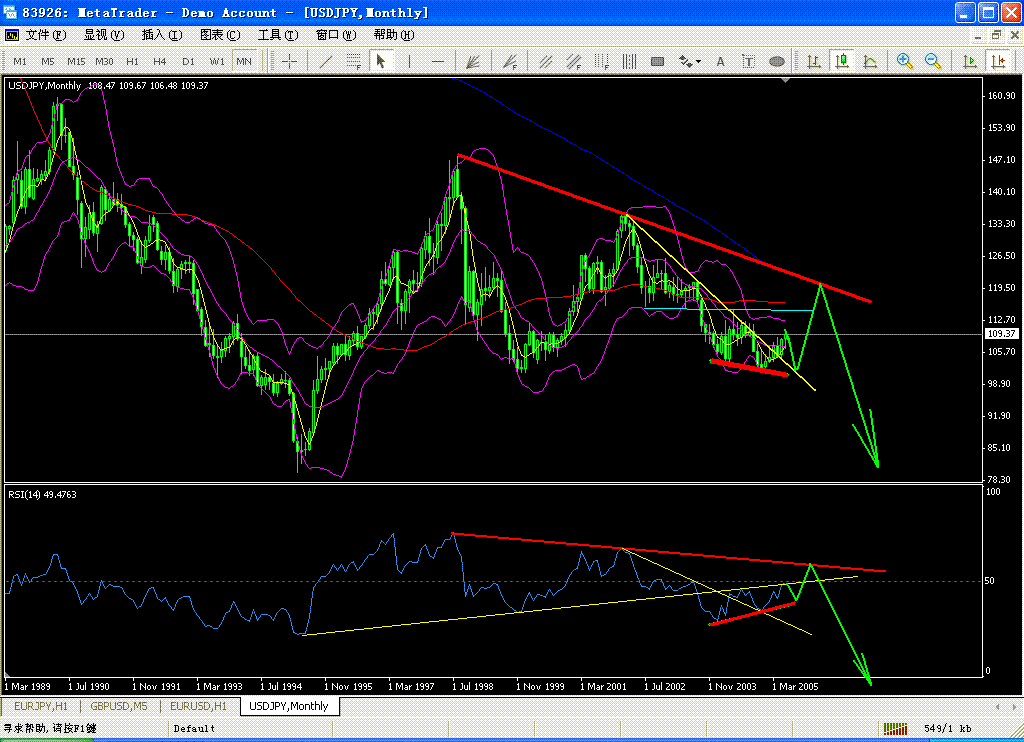Switch to the EURJPY,H1 chart tab
The image size is (1024, 742).
click(x=39, y=706)
